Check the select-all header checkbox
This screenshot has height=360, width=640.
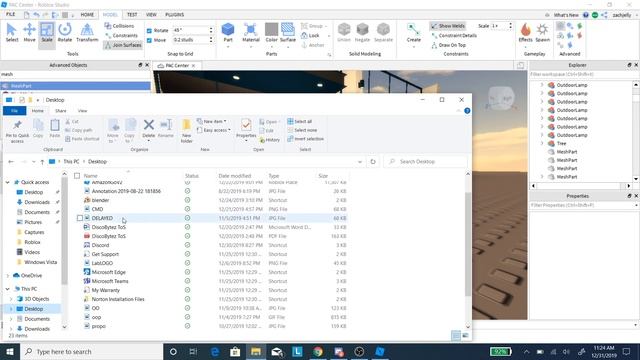coord(77,176)
